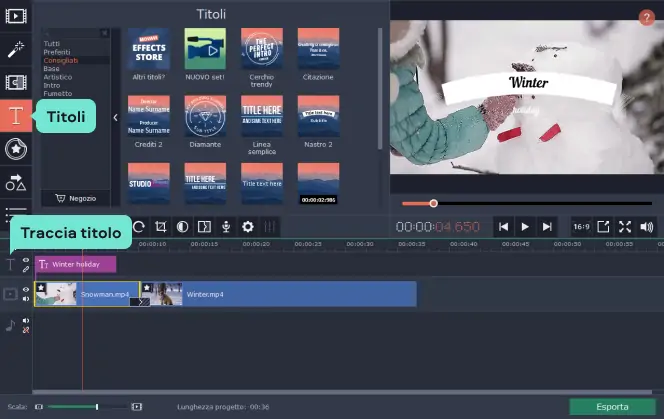Image resolution: width=664 pixels, height=419 pixels.
Task: Toggle title track visibility eye
Action: 26,260
